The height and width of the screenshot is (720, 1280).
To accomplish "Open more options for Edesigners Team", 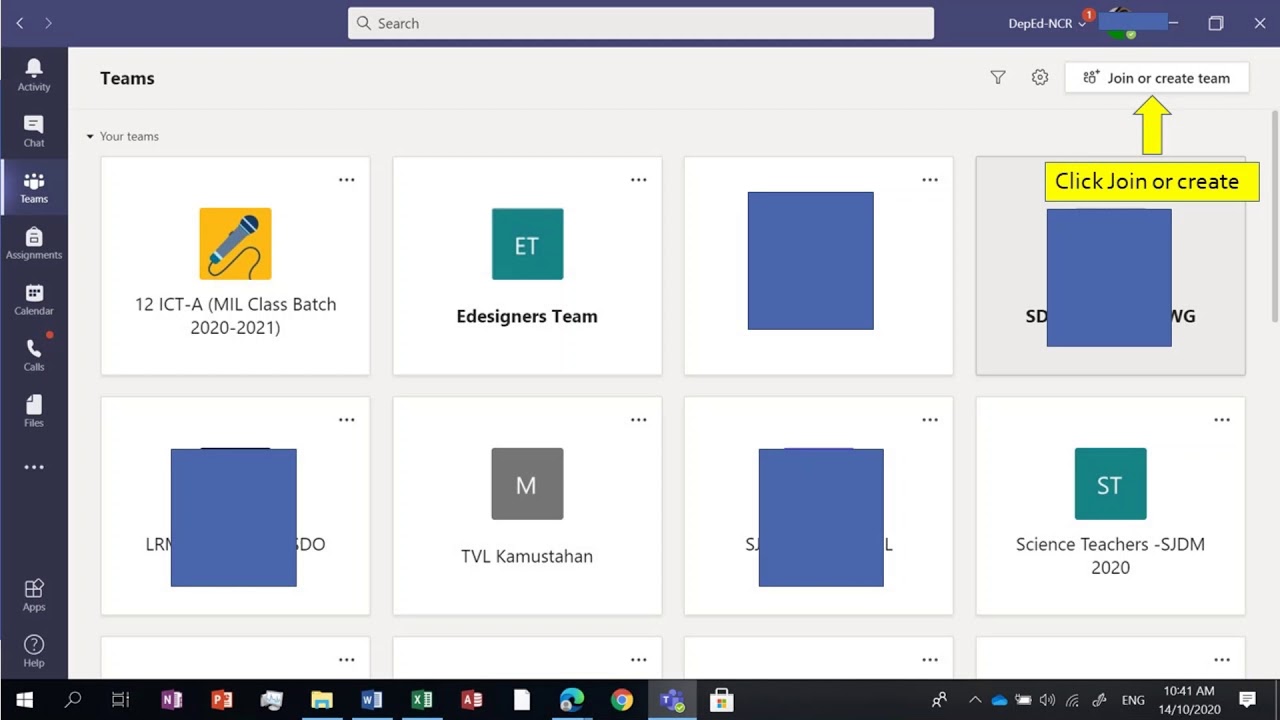I will (638, 180).
